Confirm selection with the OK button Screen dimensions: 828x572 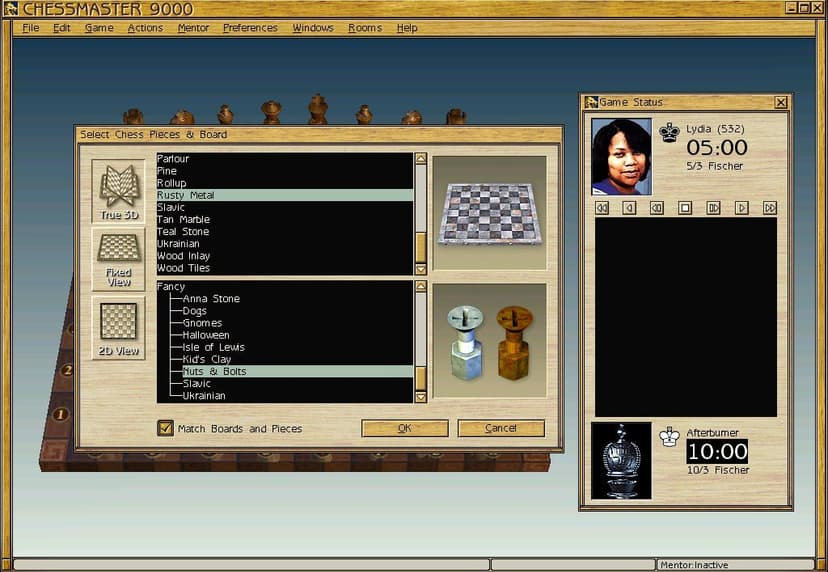click(405, 428)
